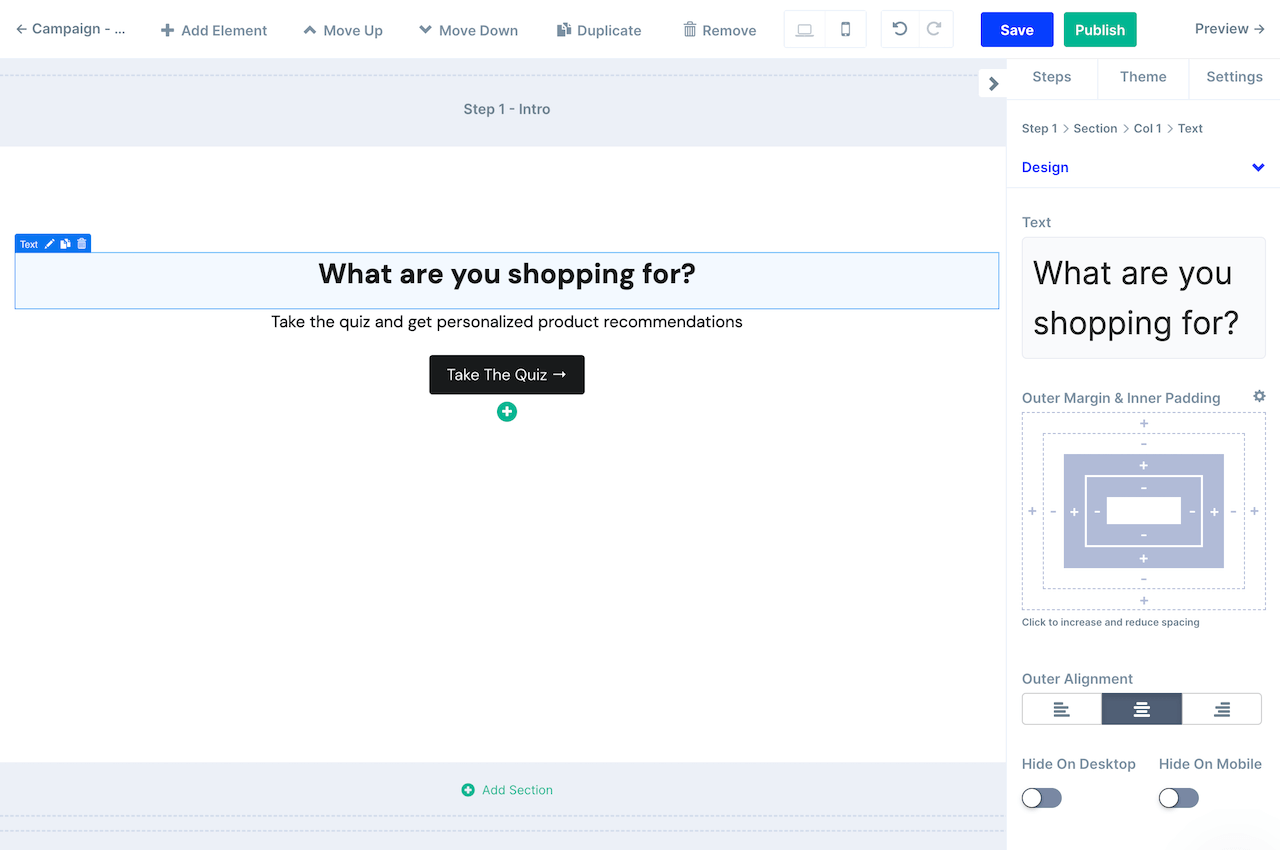Viewport: 1280px width, 850px height.
Task: Undo the last change
Action: (x=899, y=29)
